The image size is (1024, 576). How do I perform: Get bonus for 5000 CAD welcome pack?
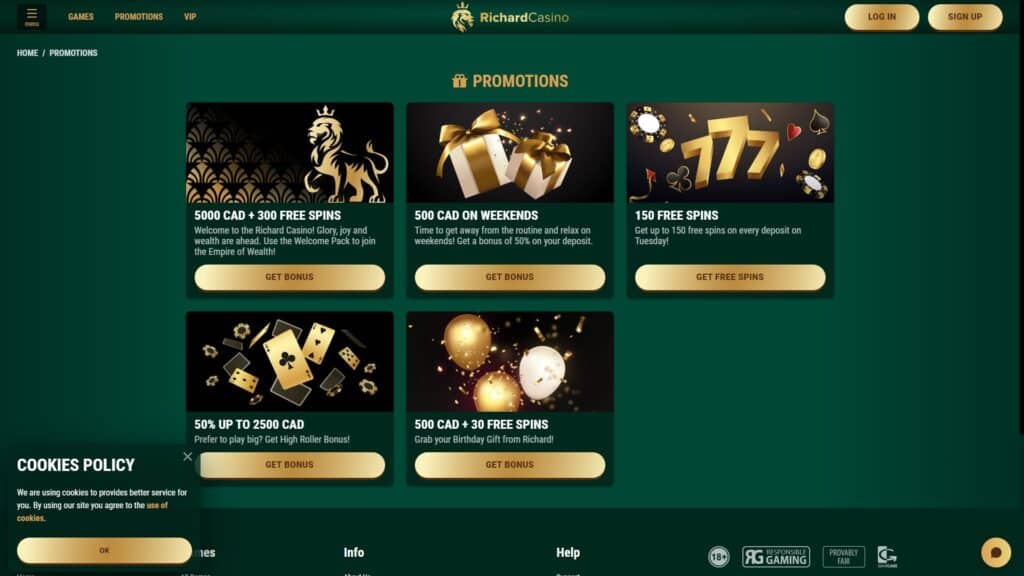[x=289, y=277]
